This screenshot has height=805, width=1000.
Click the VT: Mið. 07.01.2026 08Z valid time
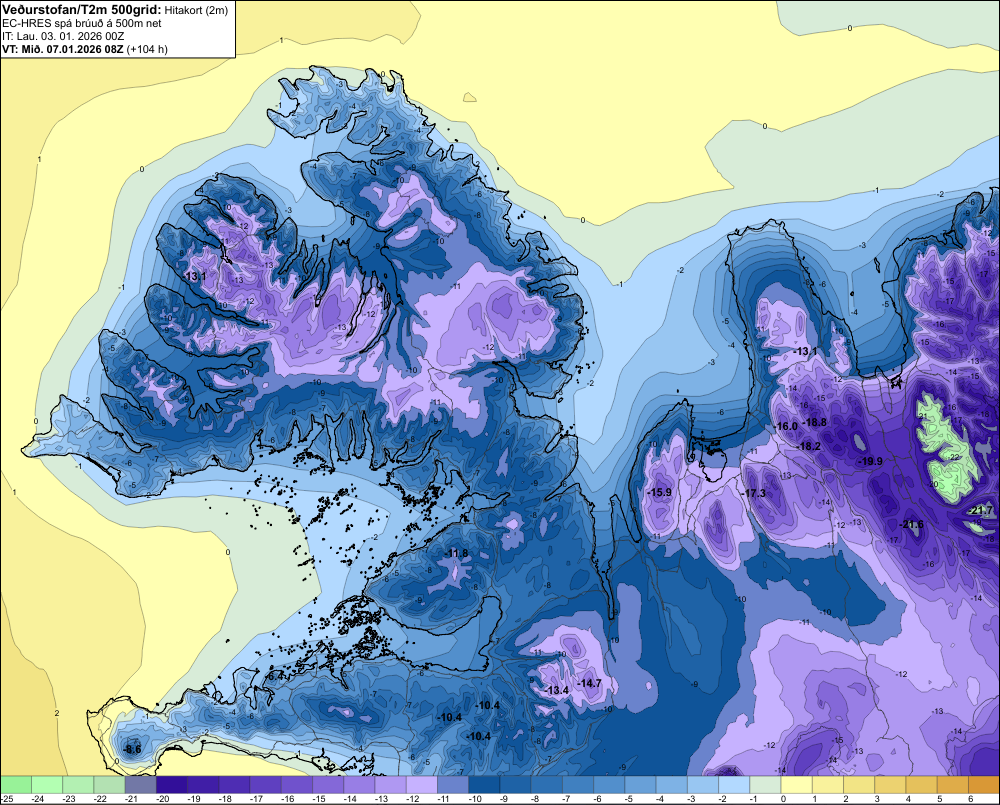(63, 49)
